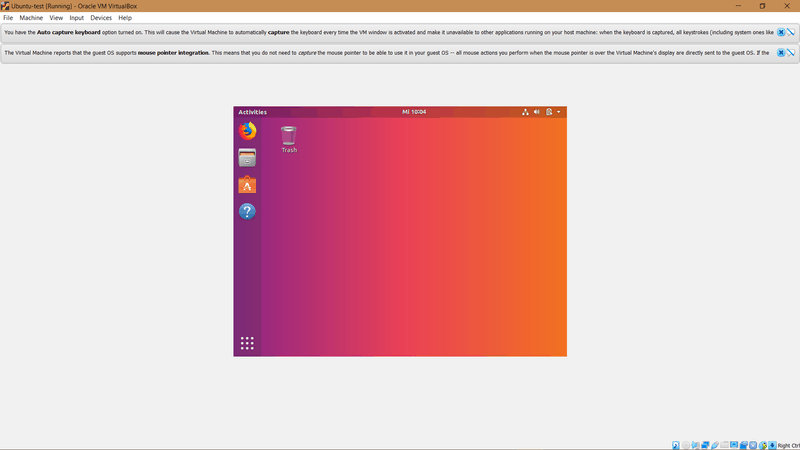Expand the Ubuntu system menu arrow

(559, 112)
